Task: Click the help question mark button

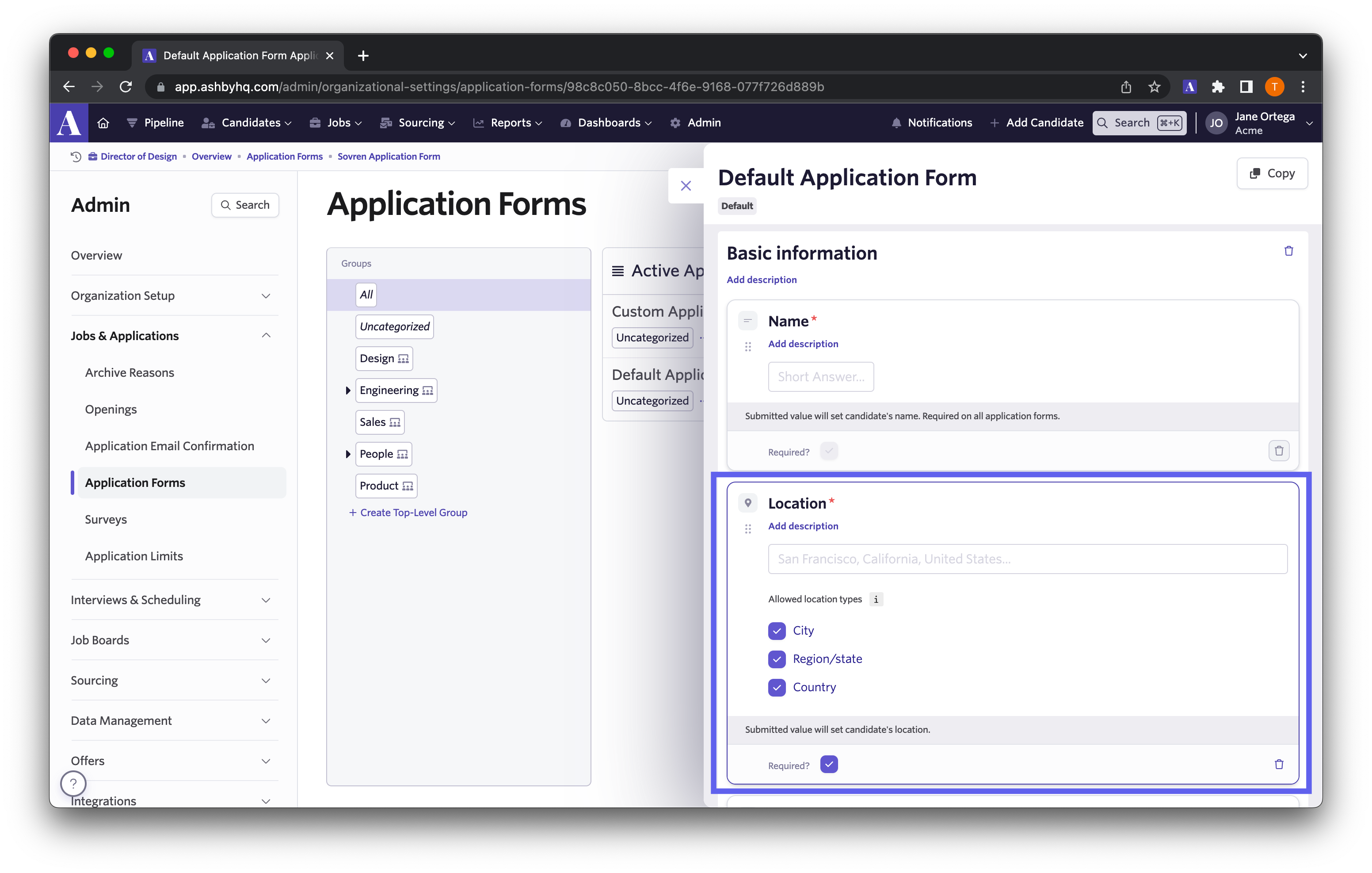Action: (x=73, y=784)
